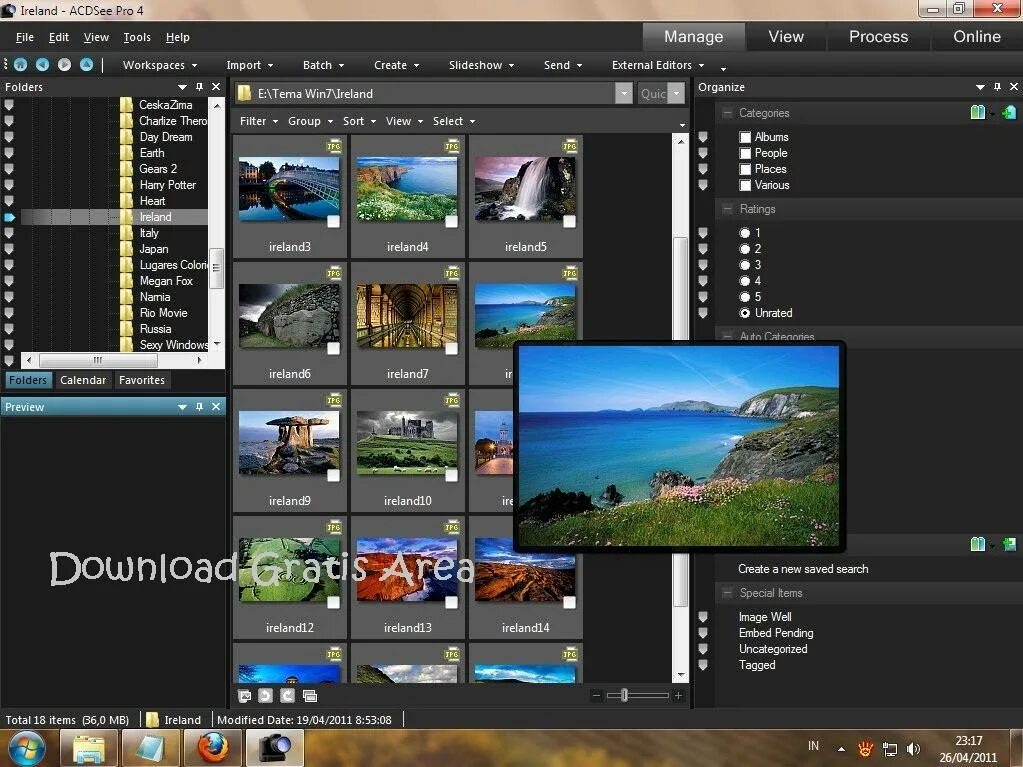This screenshot has height=767, width=1023.
Task: Switch to the Online mode tab
Action: (977, 37)
